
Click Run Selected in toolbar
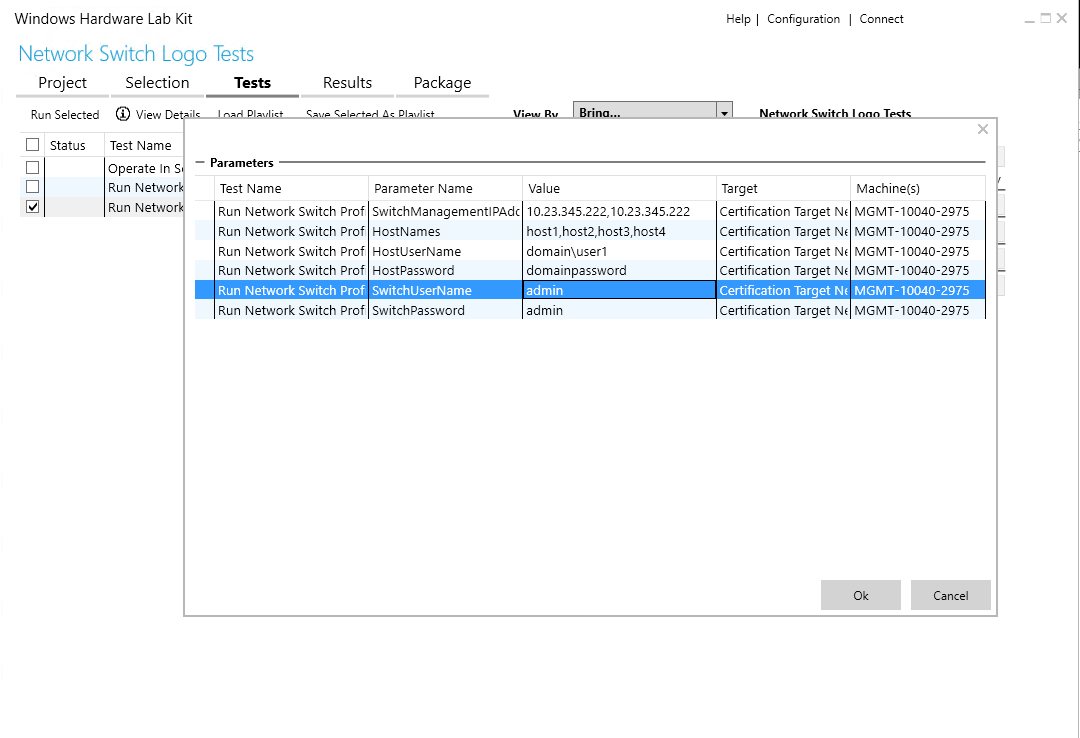[65, 114]
